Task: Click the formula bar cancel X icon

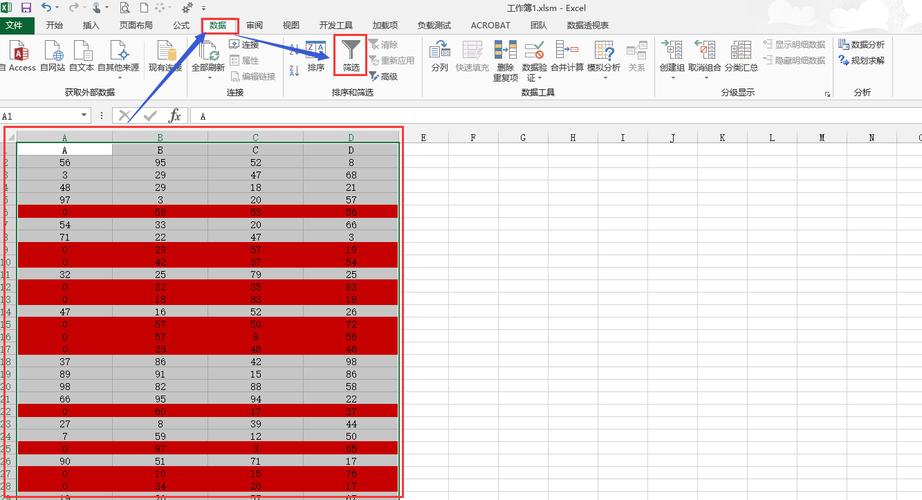Action: 124,116
